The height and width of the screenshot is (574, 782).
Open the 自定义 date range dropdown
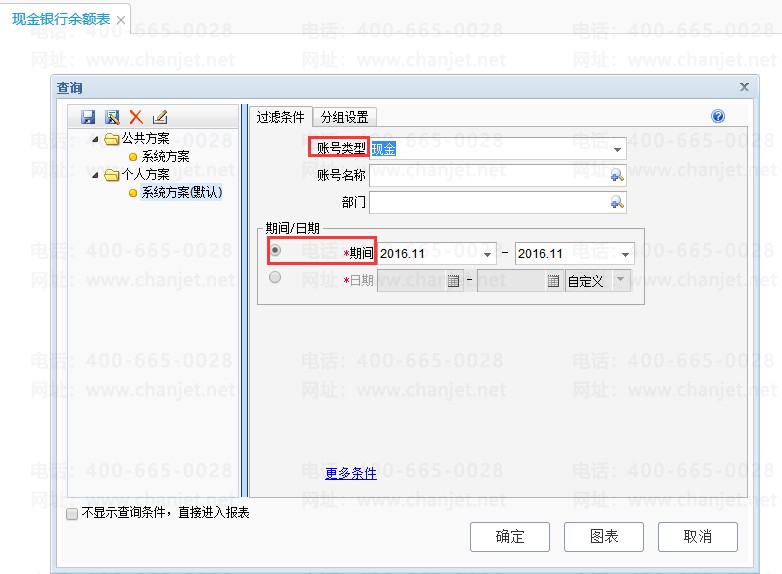(621, 280)
